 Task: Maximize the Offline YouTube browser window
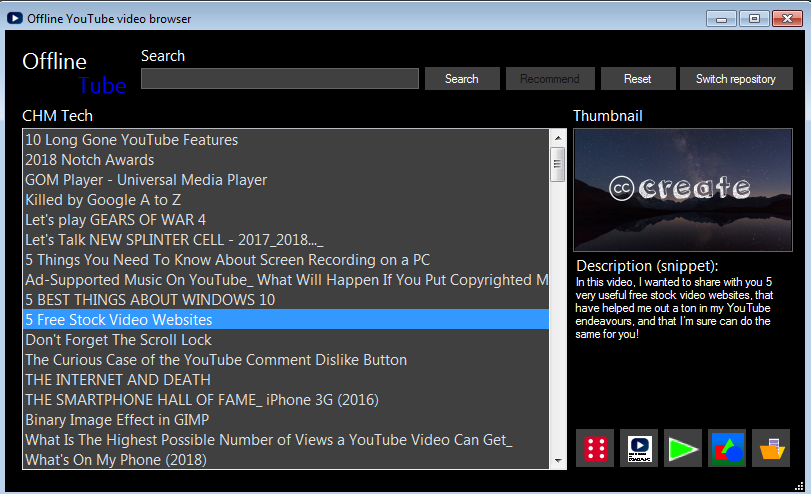coord(753,18)
